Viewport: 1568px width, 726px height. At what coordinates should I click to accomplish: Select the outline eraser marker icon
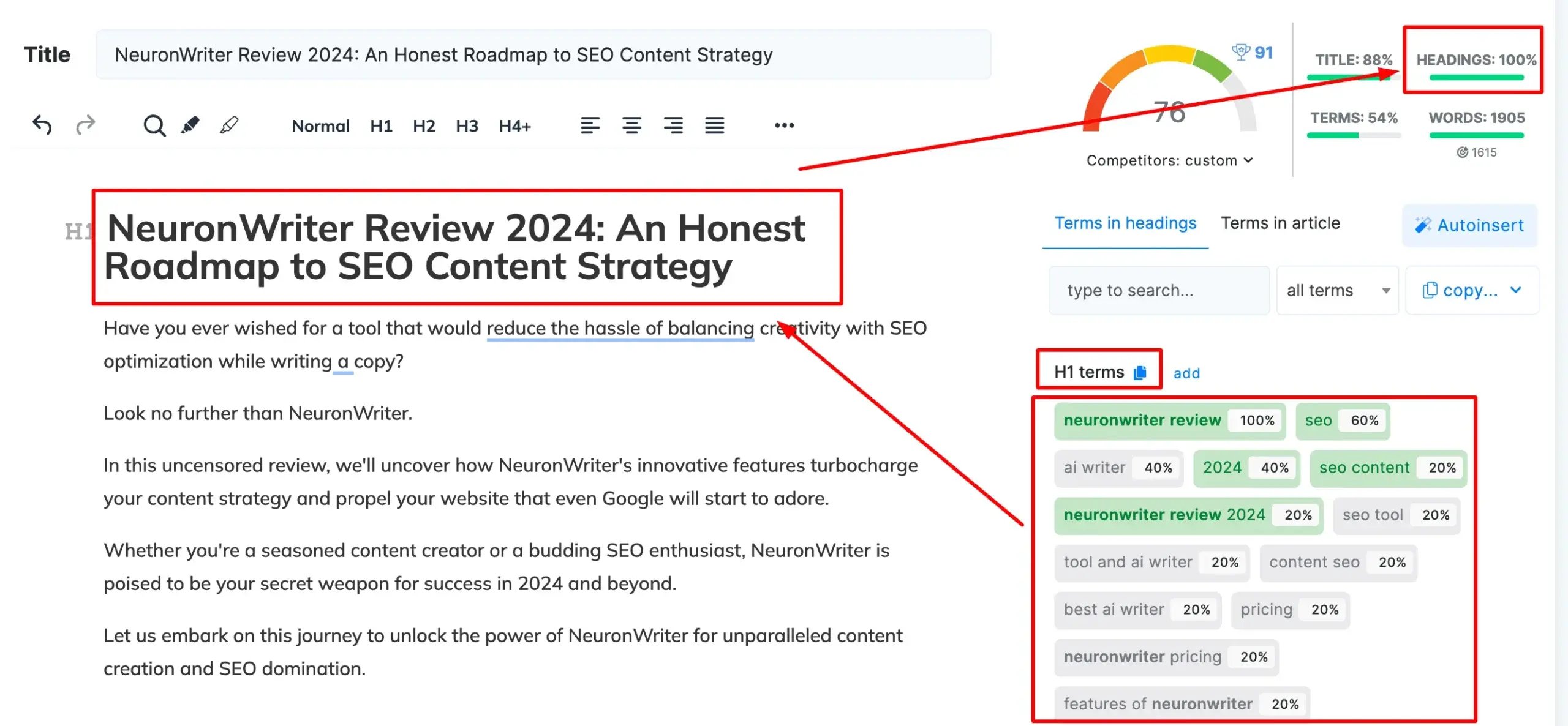click(229, 125)
